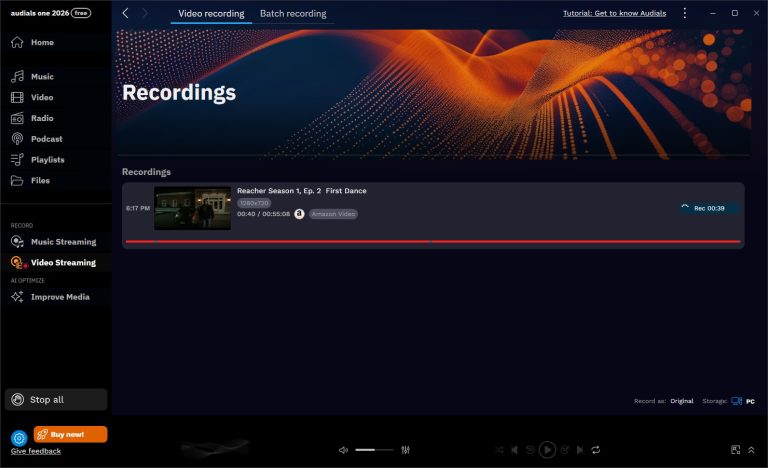Open the equalizer settings icon
Image resolution: width=768 pixels, height=468 pixels.
(x=405, y=450)
